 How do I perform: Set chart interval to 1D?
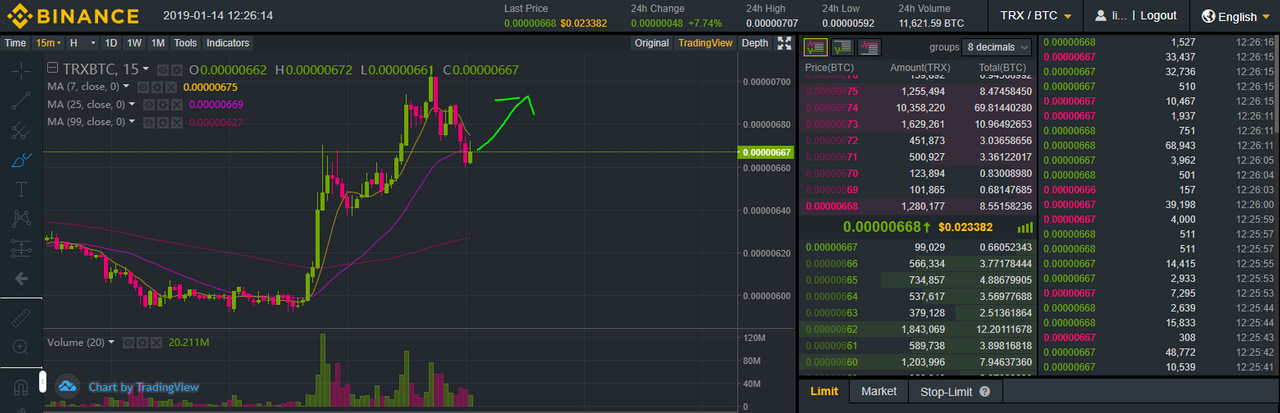[x=111, y=43]
